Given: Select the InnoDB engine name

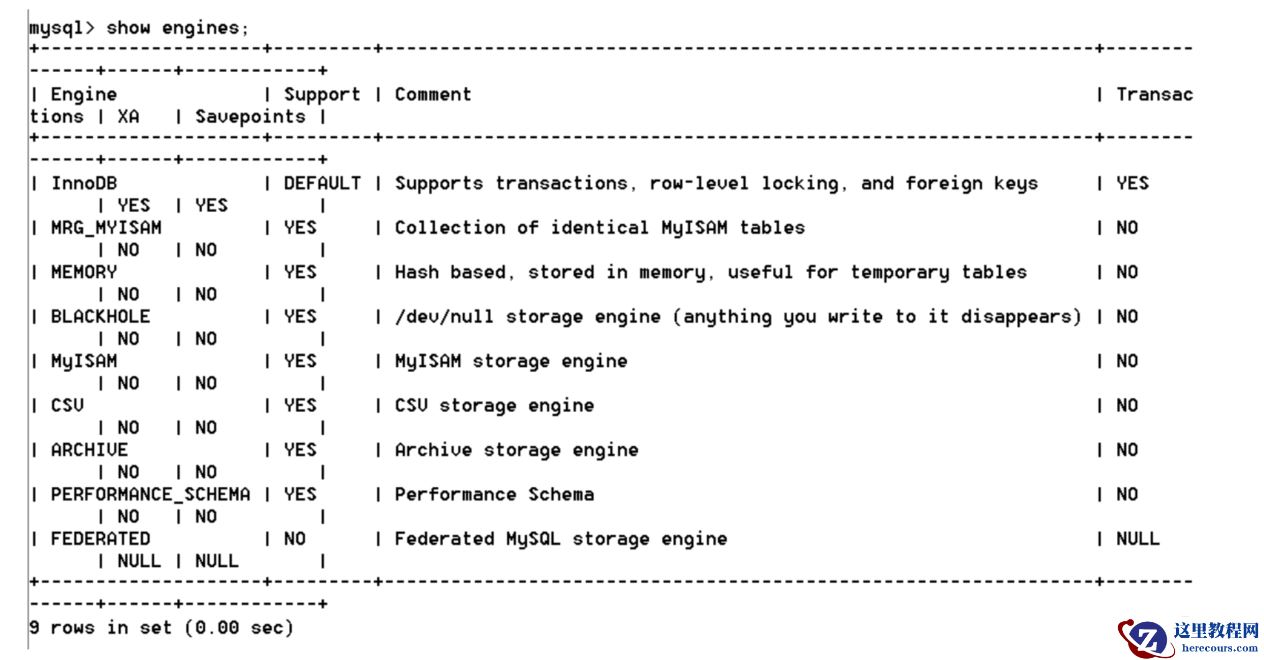Looking at the screenshot, I should coord(84,184).
